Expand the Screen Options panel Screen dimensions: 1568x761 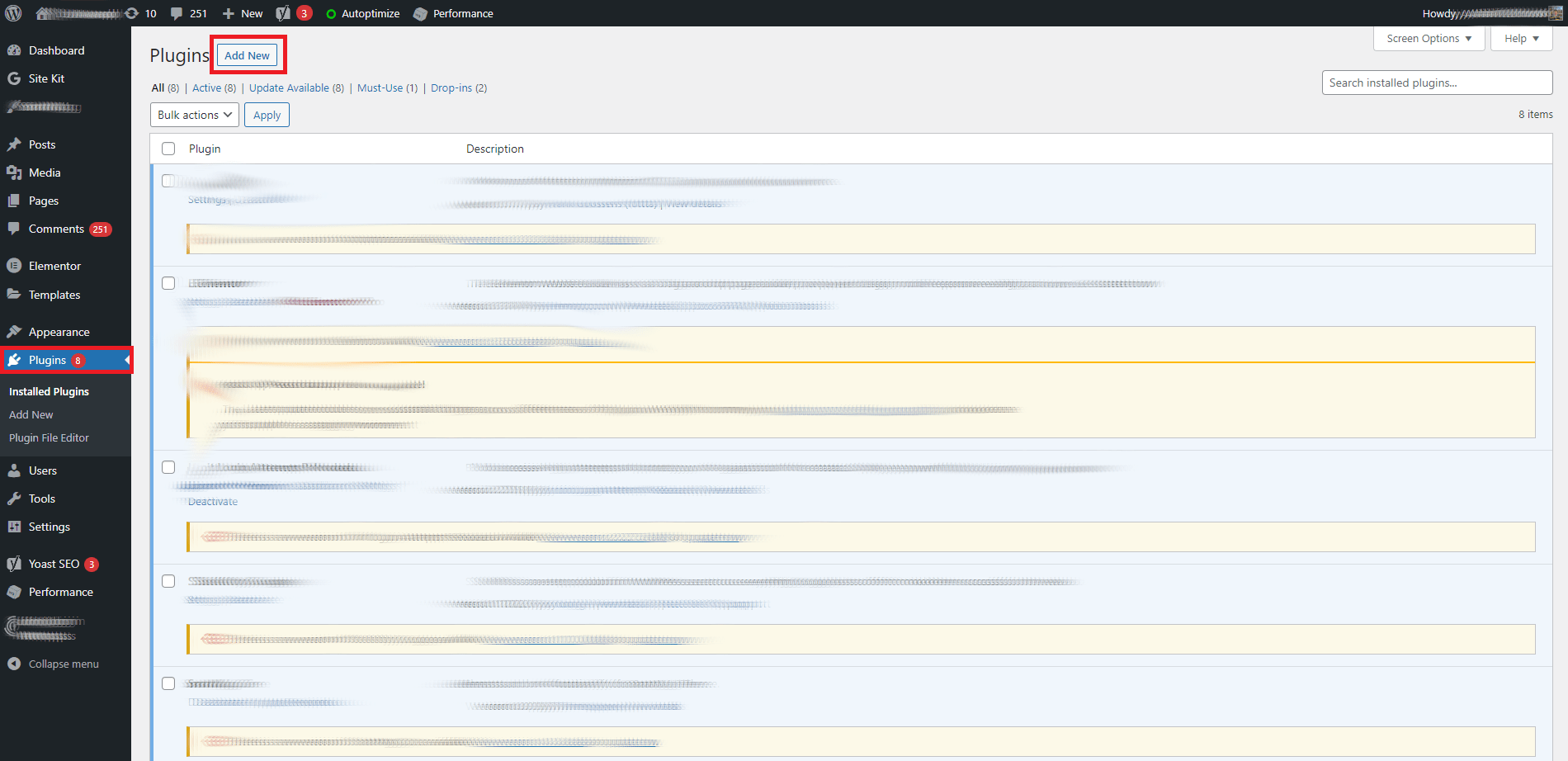pos(1429,39)
